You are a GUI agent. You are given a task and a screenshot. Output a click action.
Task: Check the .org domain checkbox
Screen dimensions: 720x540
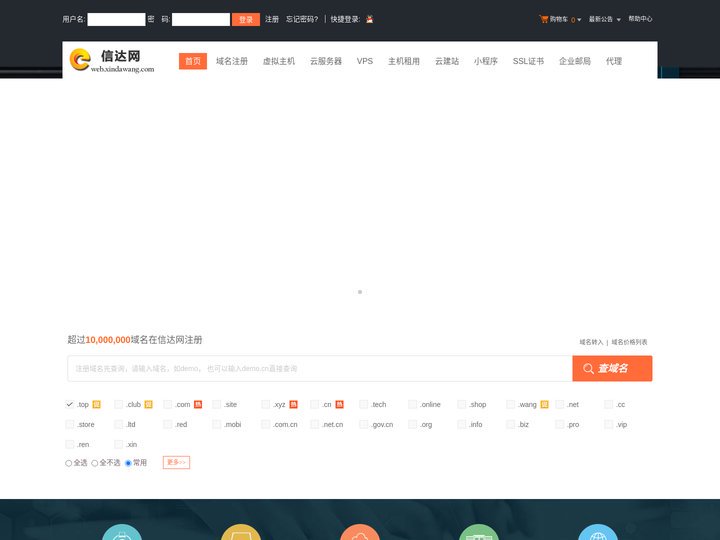[x=413, y=424]
